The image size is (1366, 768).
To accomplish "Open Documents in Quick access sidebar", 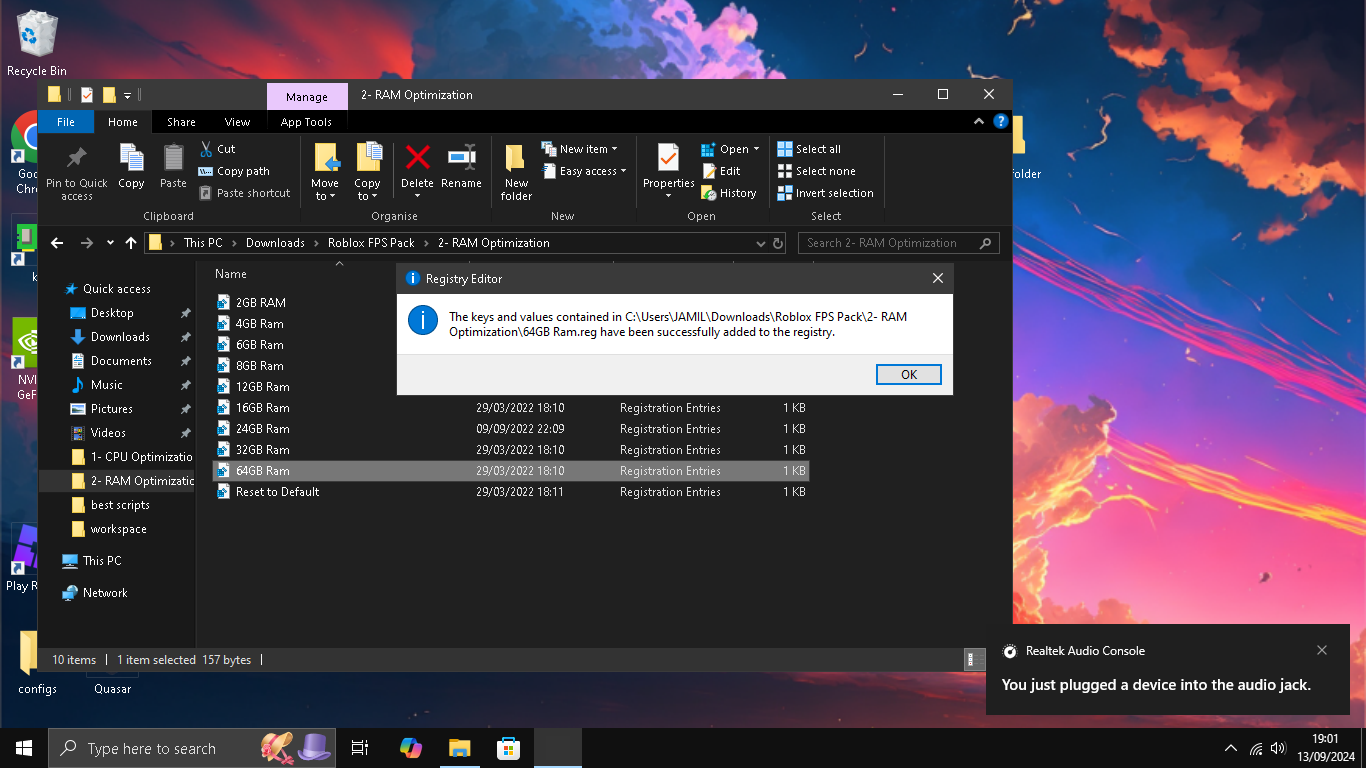I will coord(121,361).
